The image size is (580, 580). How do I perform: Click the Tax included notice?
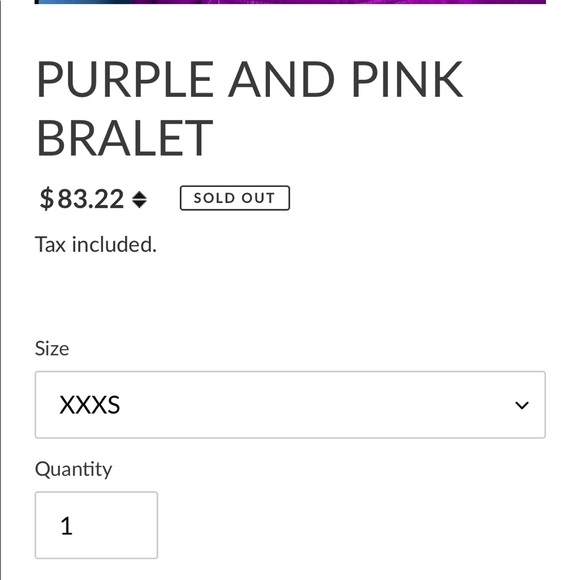(96, 245)
